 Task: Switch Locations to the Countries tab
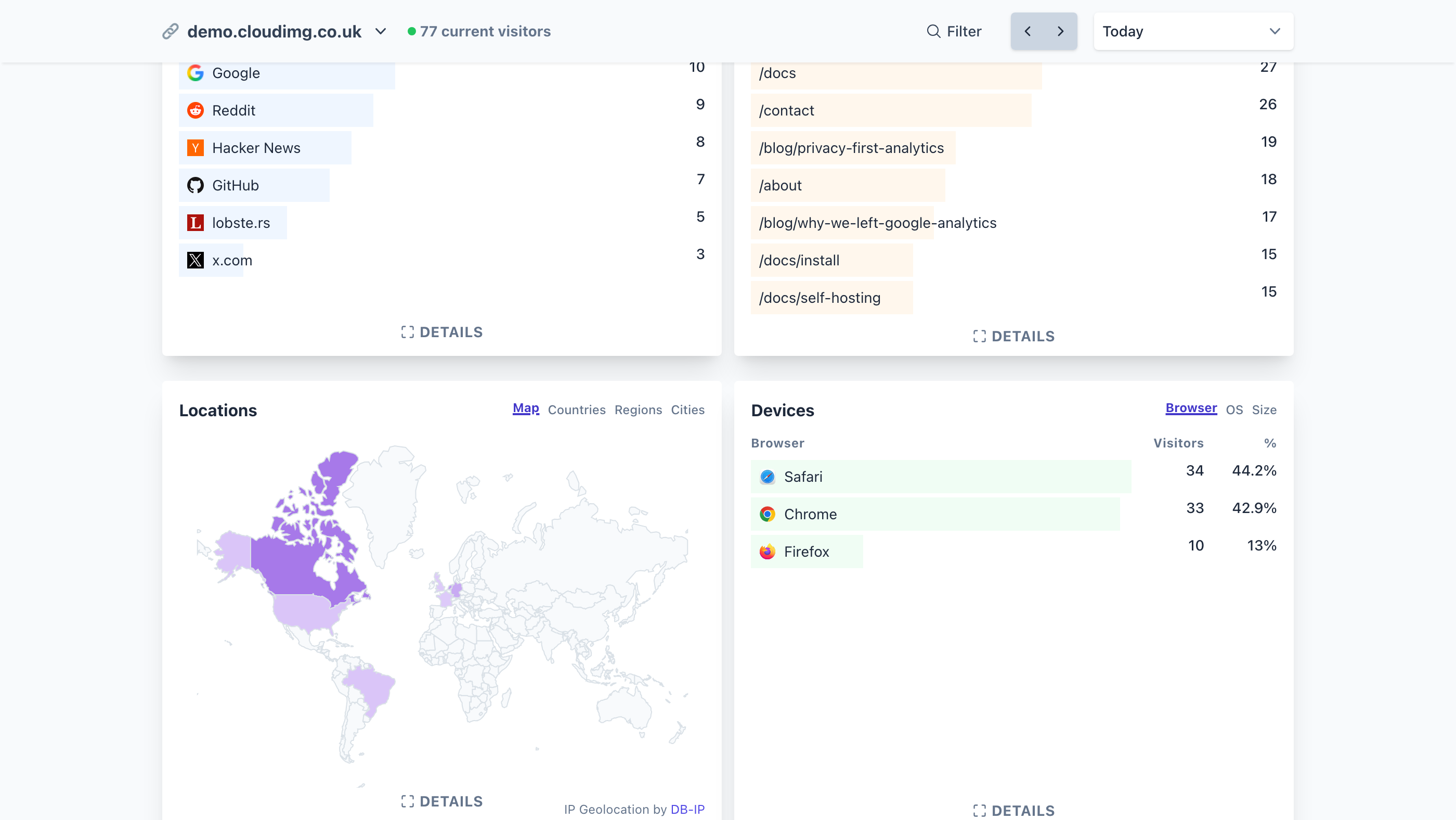coord(577,409)
